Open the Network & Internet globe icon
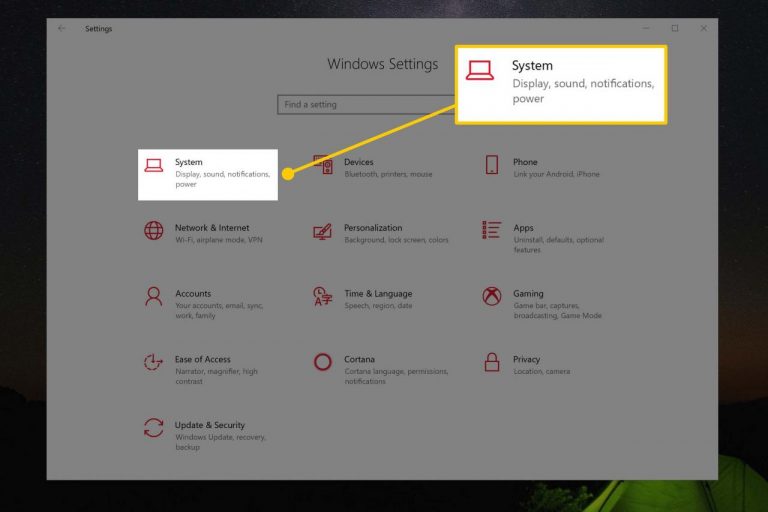Image resolution: width=768 pixels, height=512 pixels. (154, 230)
